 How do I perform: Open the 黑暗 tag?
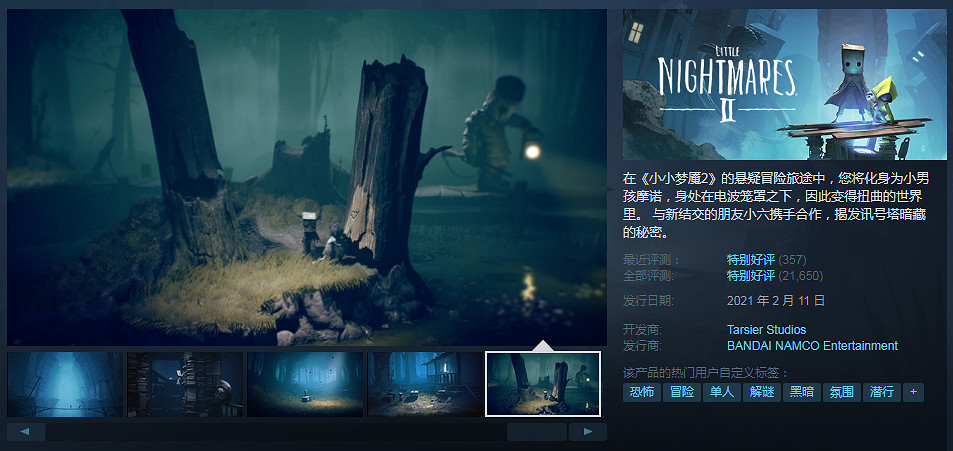802,392
